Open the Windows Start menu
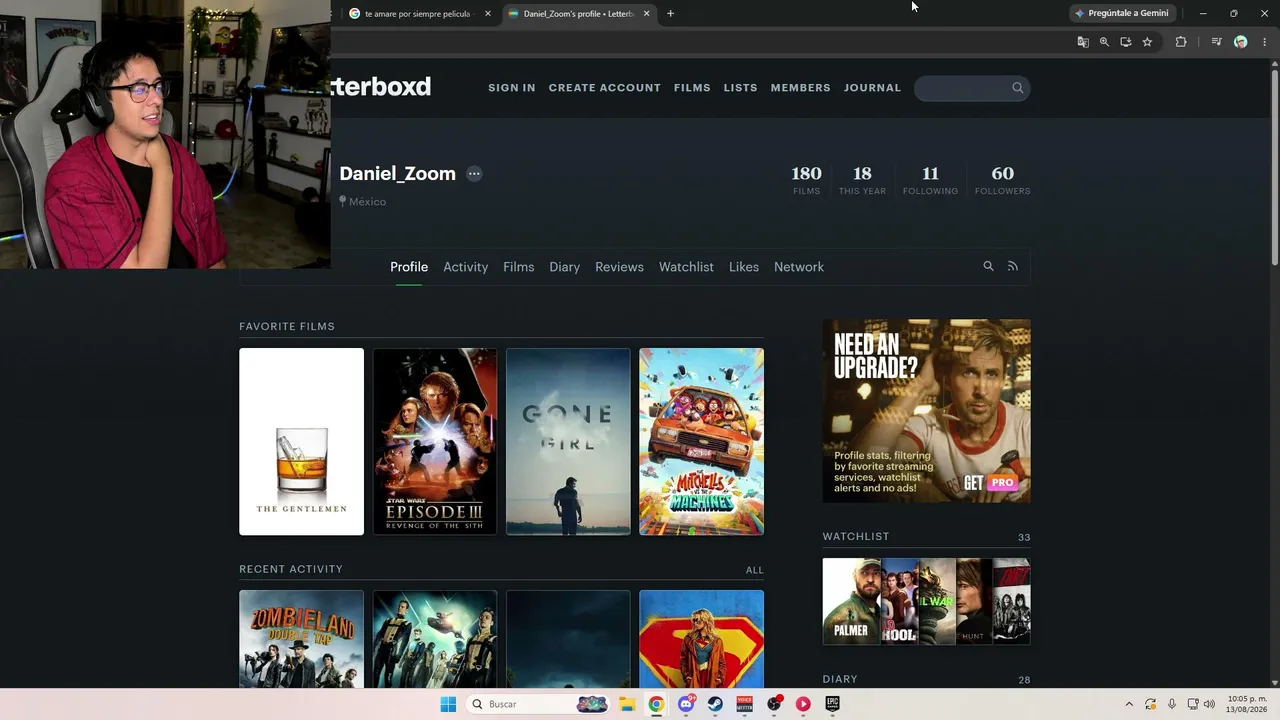 click(x=448, y=704)
